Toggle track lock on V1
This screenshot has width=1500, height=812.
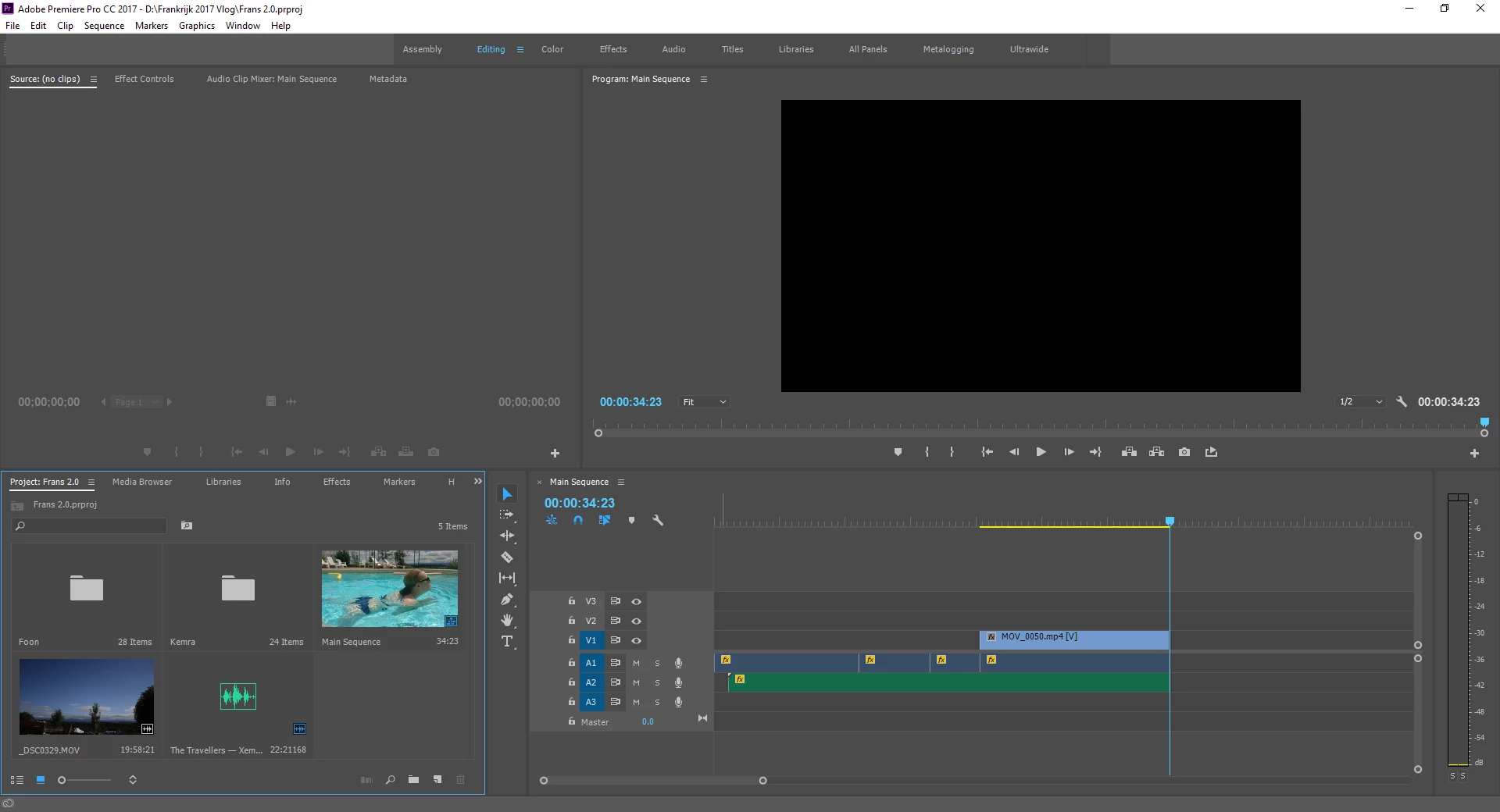(x=572, y=639)
